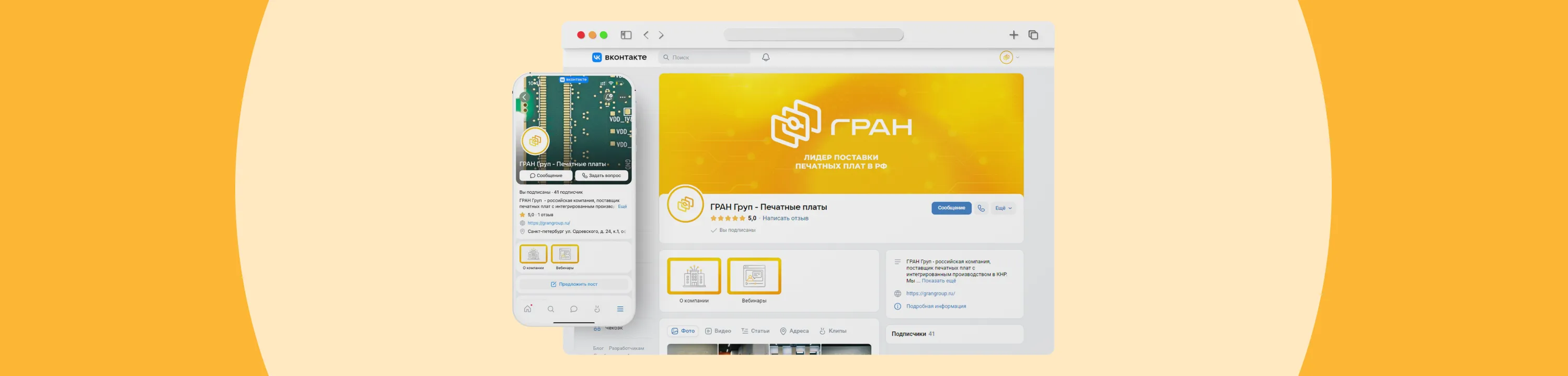Image resolution: width=1568 pixels, height=376 pixels.
Task: Tap the clips hand icon in phone nav
Action: pos(597,309)
